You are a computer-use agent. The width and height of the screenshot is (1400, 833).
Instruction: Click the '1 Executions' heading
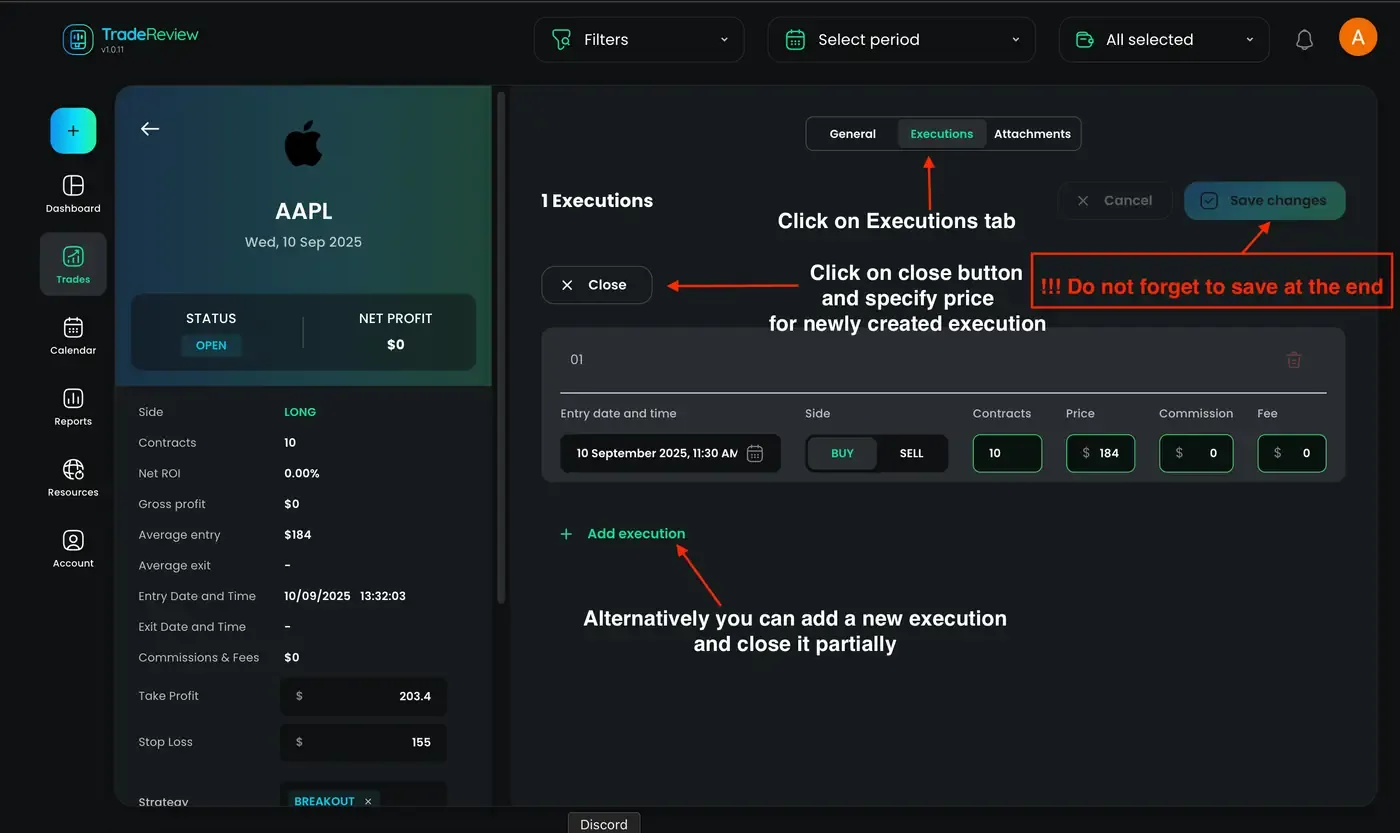click(x=597, y=201)
